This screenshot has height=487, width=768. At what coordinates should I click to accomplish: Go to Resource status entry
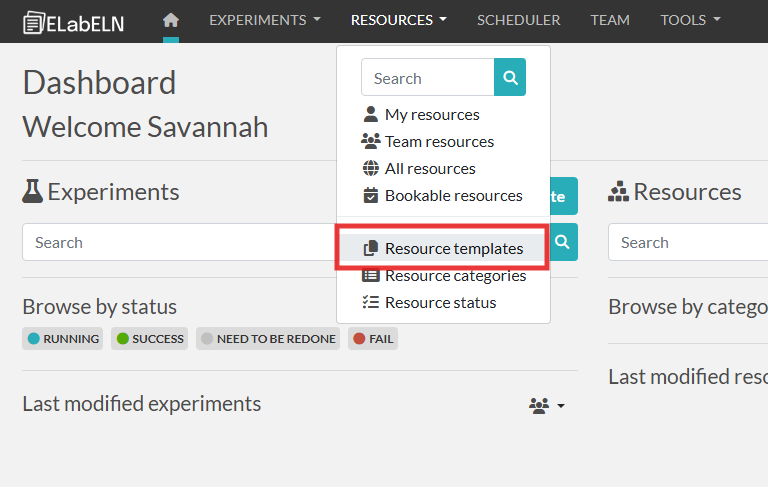pos(440,302)
